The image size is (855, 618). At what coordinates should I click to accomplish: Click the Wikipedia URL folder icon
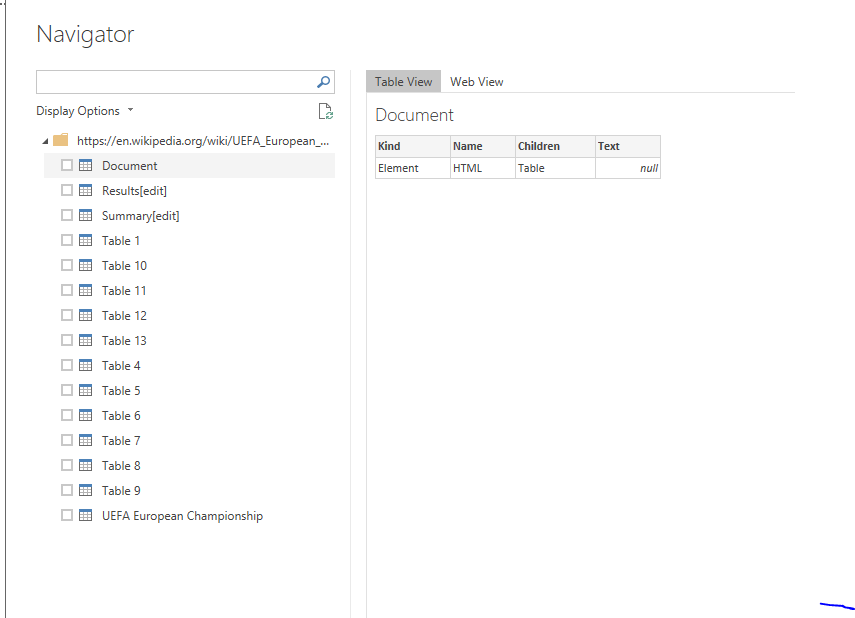pyautogui.click(x=61, y=140)
